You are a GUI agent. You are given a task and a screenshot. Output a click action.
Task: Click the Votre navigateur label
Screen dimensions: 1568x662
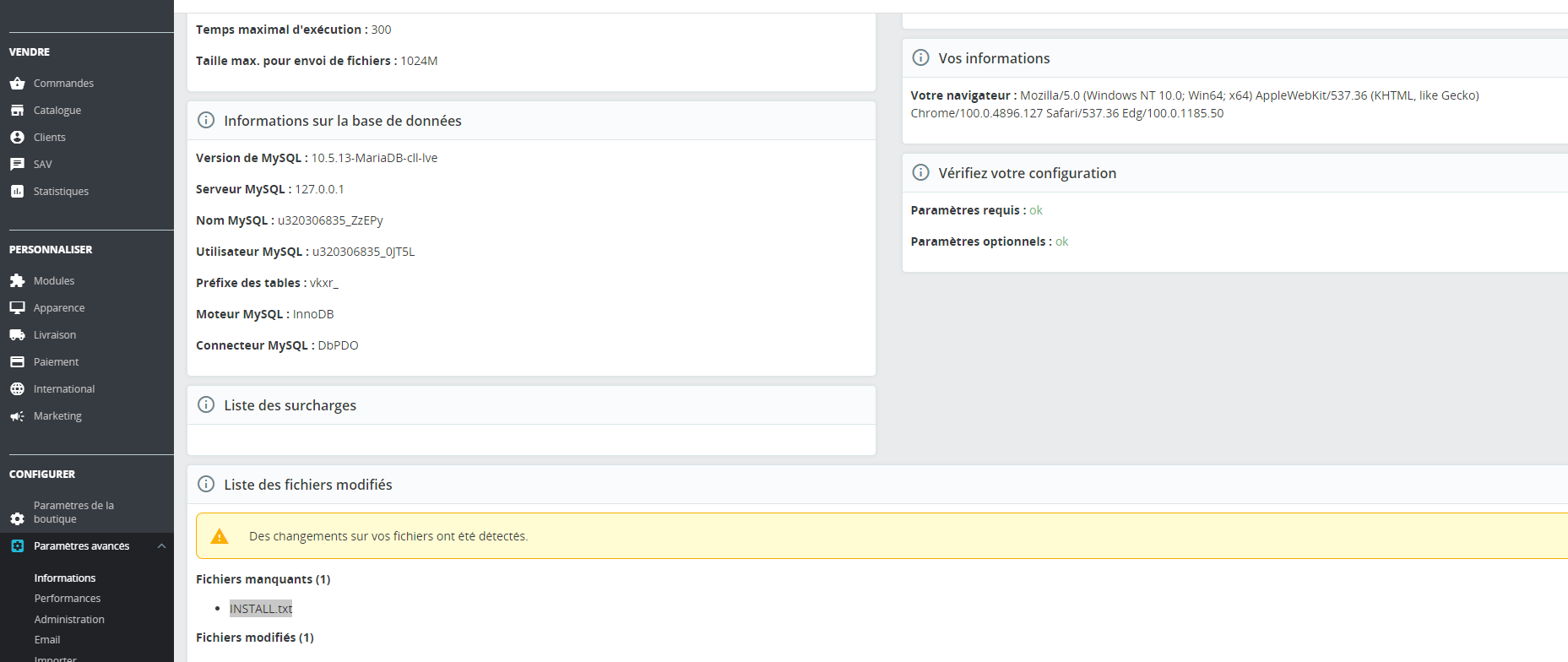[x=963, y=95]
